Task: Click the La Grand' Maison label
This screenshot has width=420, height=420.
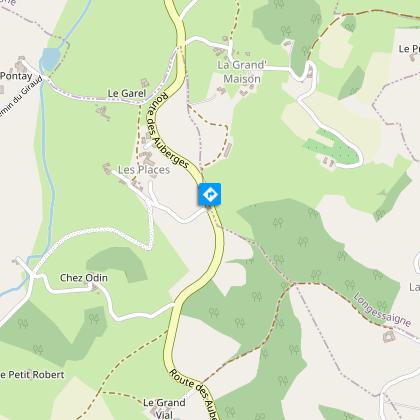Action: (242, 72)
